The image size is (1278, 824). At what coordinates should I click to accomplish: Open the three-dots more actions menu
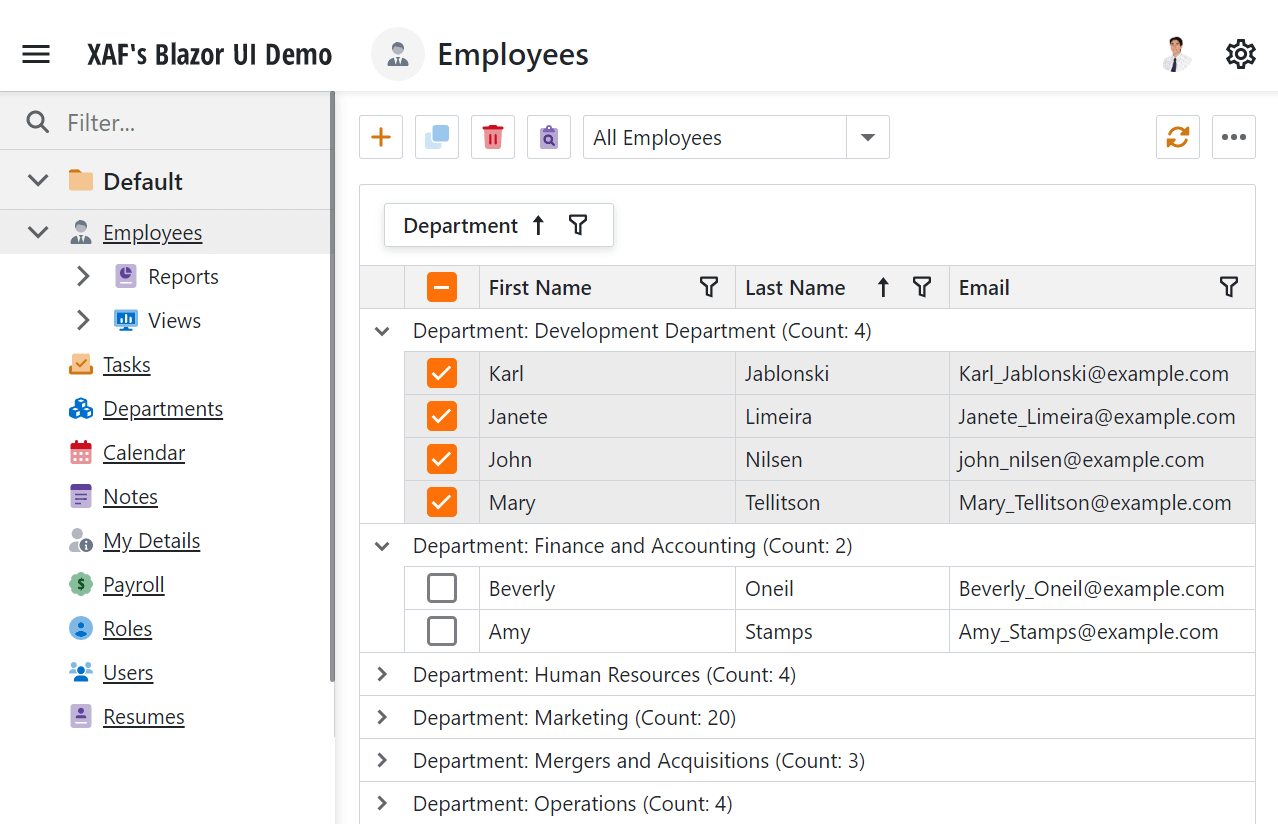pos(1233,138)
